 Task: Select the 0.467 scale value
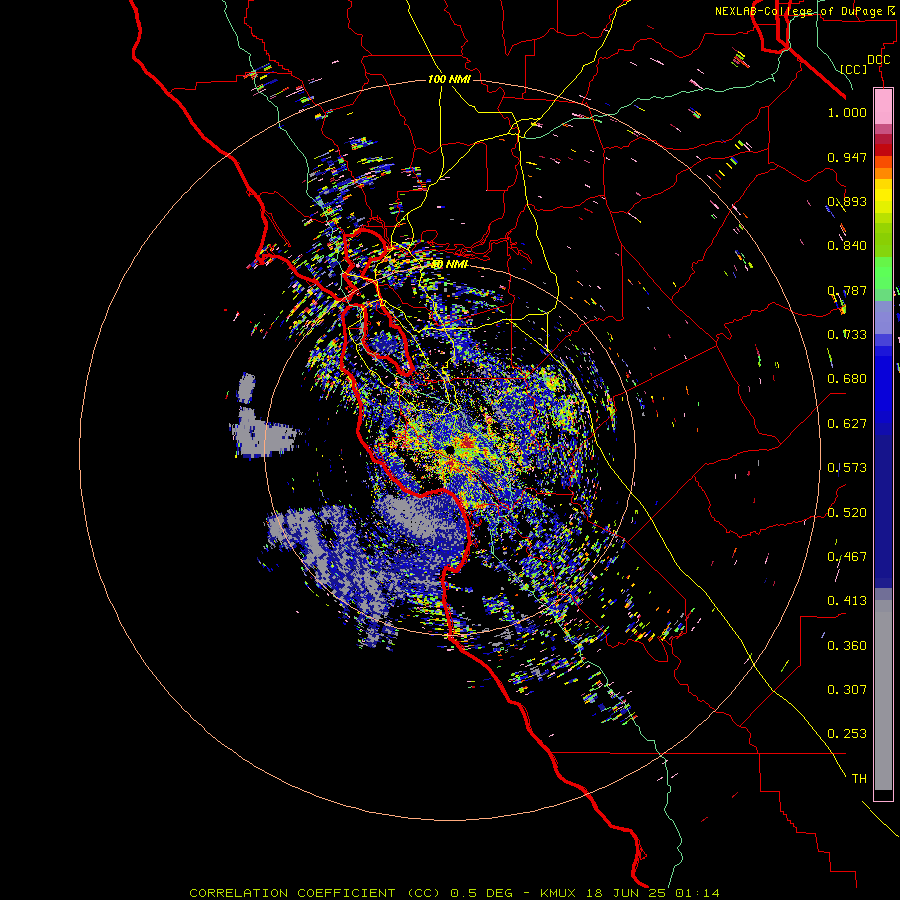(847, 557)
